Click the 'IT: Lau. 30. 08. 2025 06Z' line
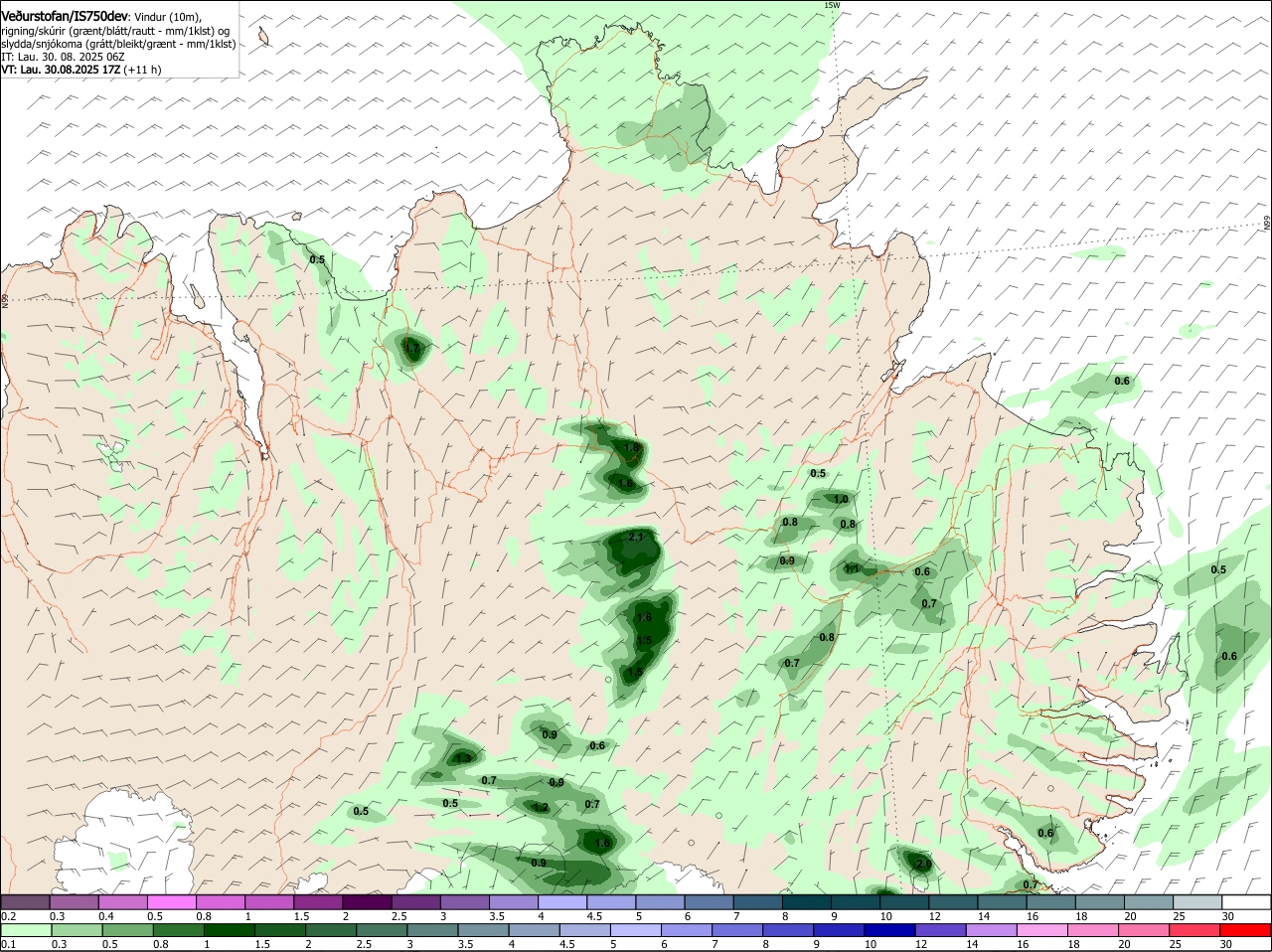The width and height of the screenshot is (1272, 952). [x=62, y=57]
